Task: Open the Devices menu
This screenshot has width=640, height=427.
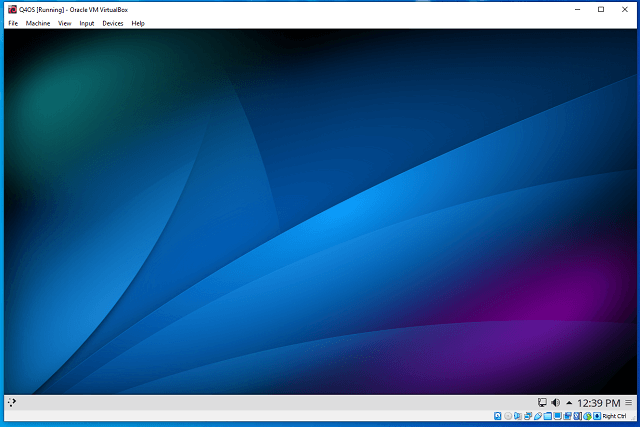Action: coord(113,23)
